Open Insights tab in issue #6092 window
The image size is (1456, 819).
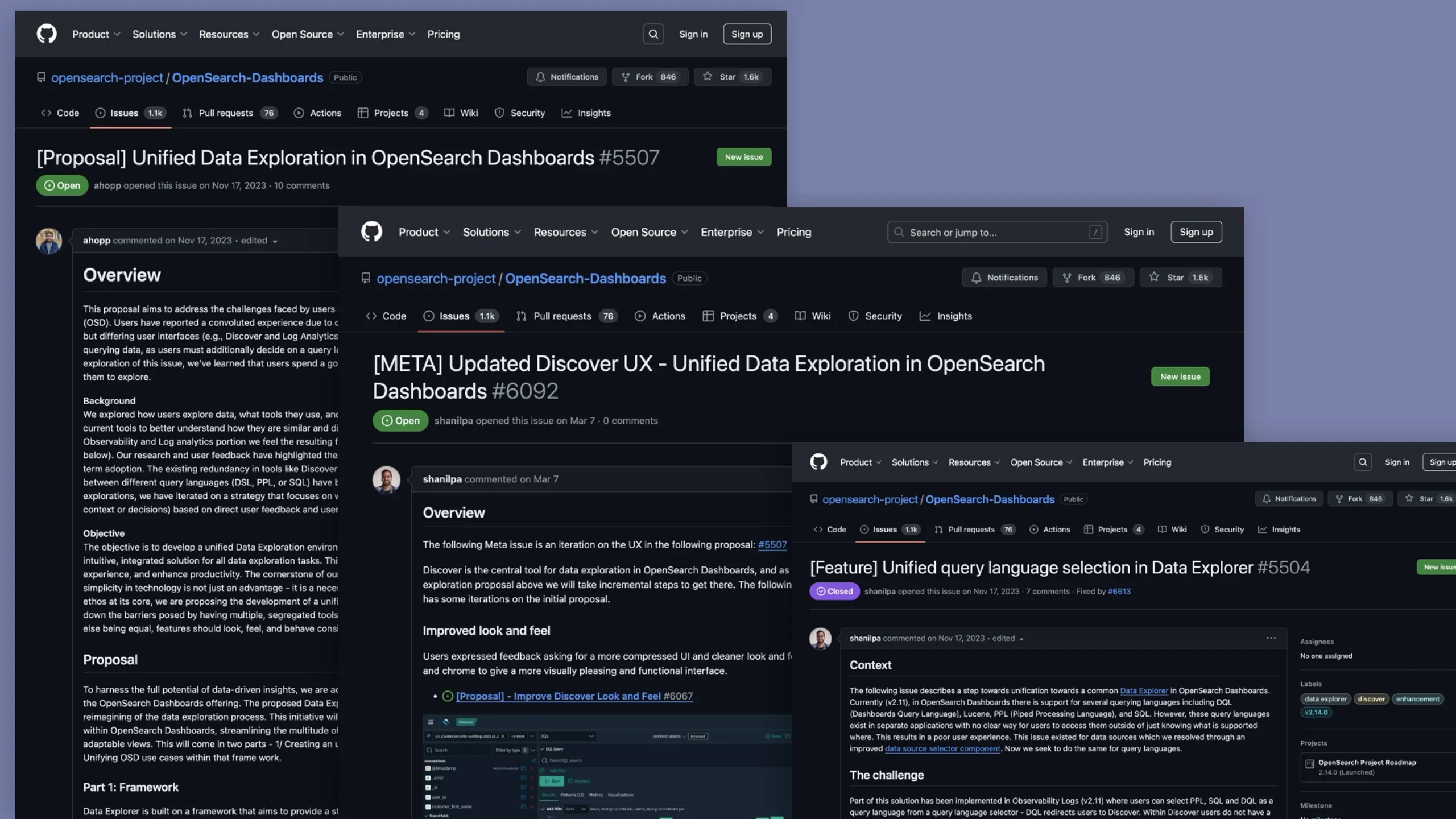tap(946, 316)
